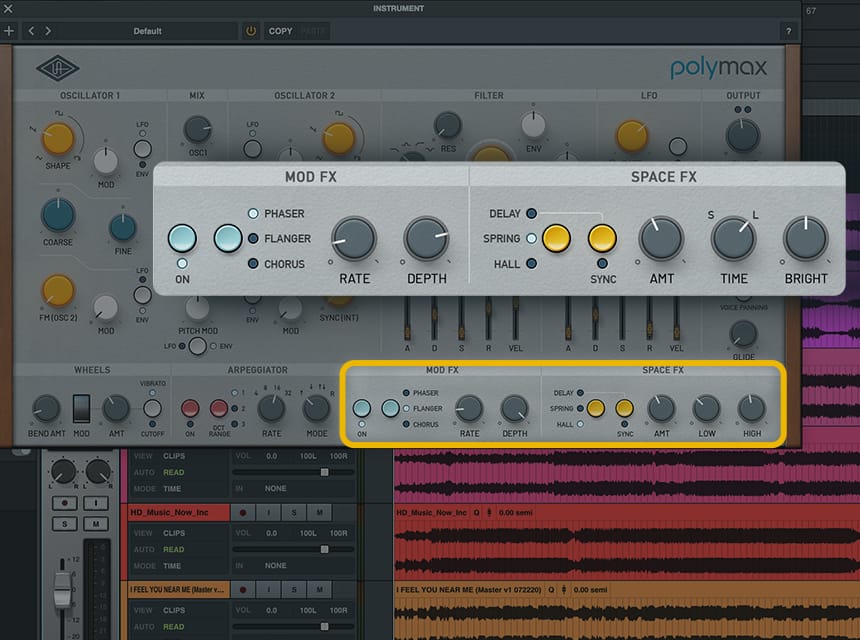Click the SPACE FX HIGH knob
The width and height of the screenshot is (860, 640).
pos(752,409)
